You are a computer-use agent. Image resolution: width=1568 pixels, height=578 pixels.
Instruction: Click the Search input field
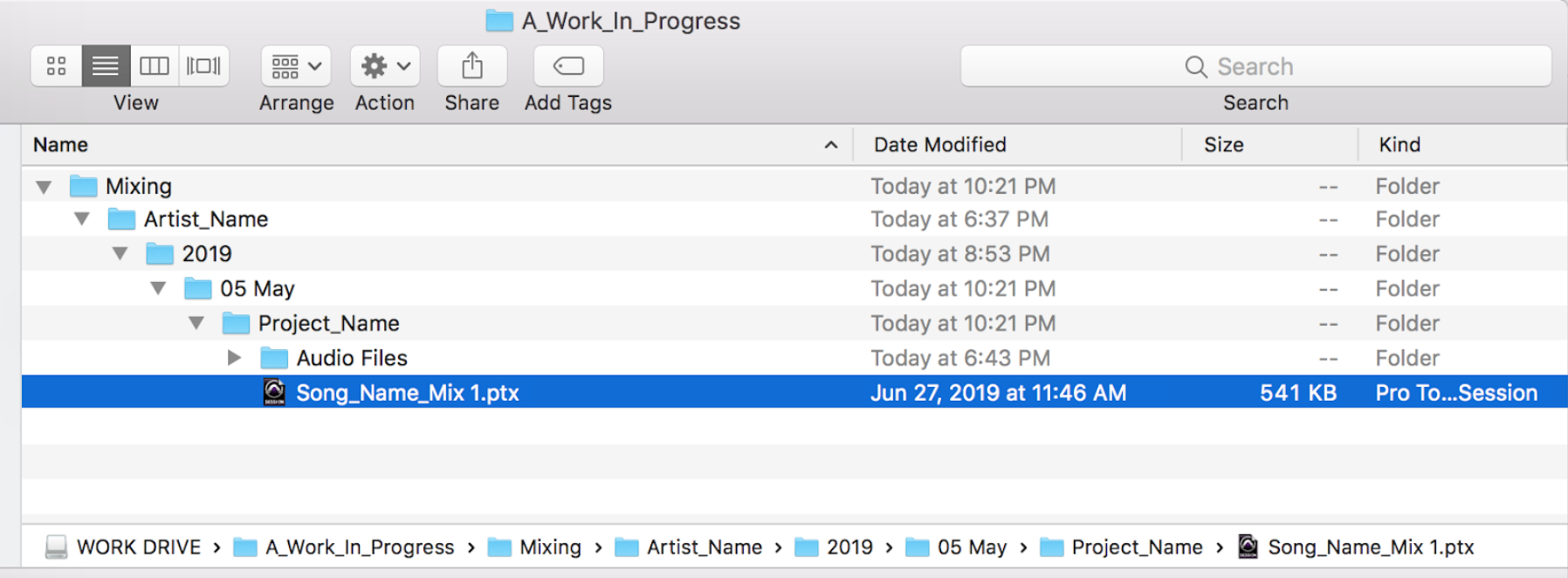click(1255, 66)
